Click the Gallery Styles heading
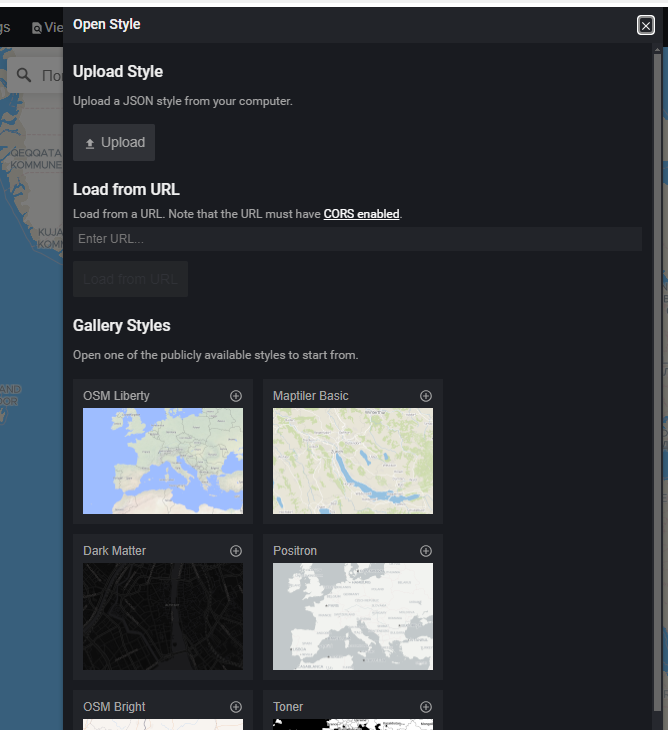Viewport: 668px width, 730px height. tap(121, 325)
